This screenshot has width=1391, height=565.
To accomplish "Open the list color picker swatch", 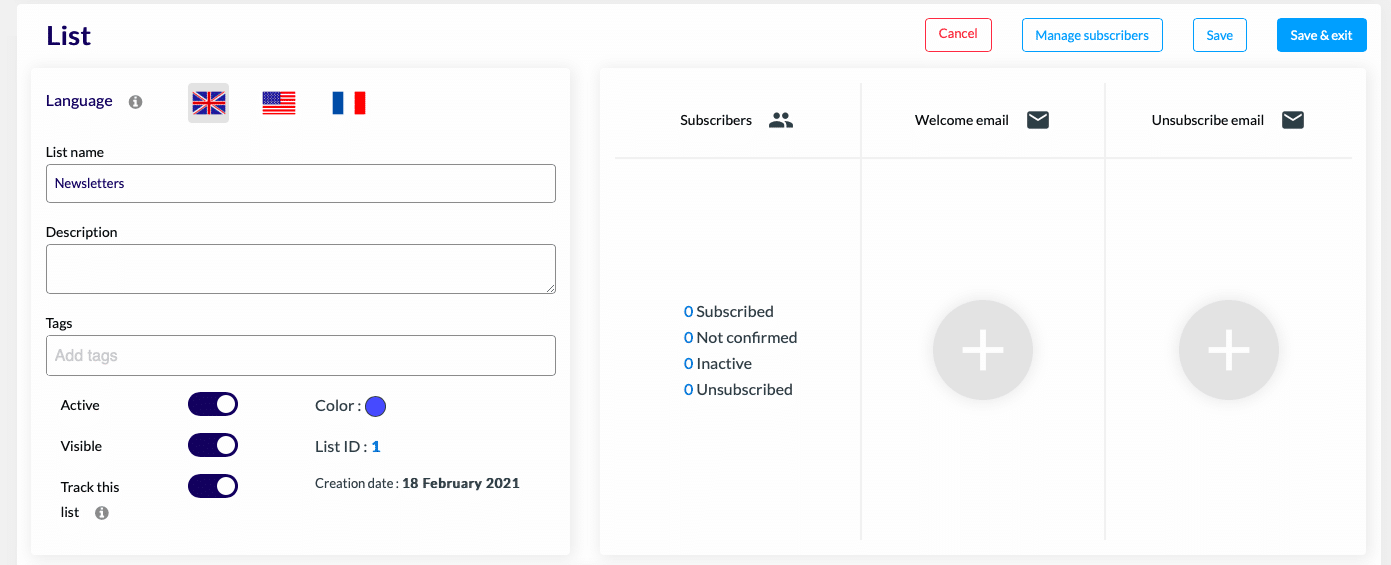I will tap(376, 406).
